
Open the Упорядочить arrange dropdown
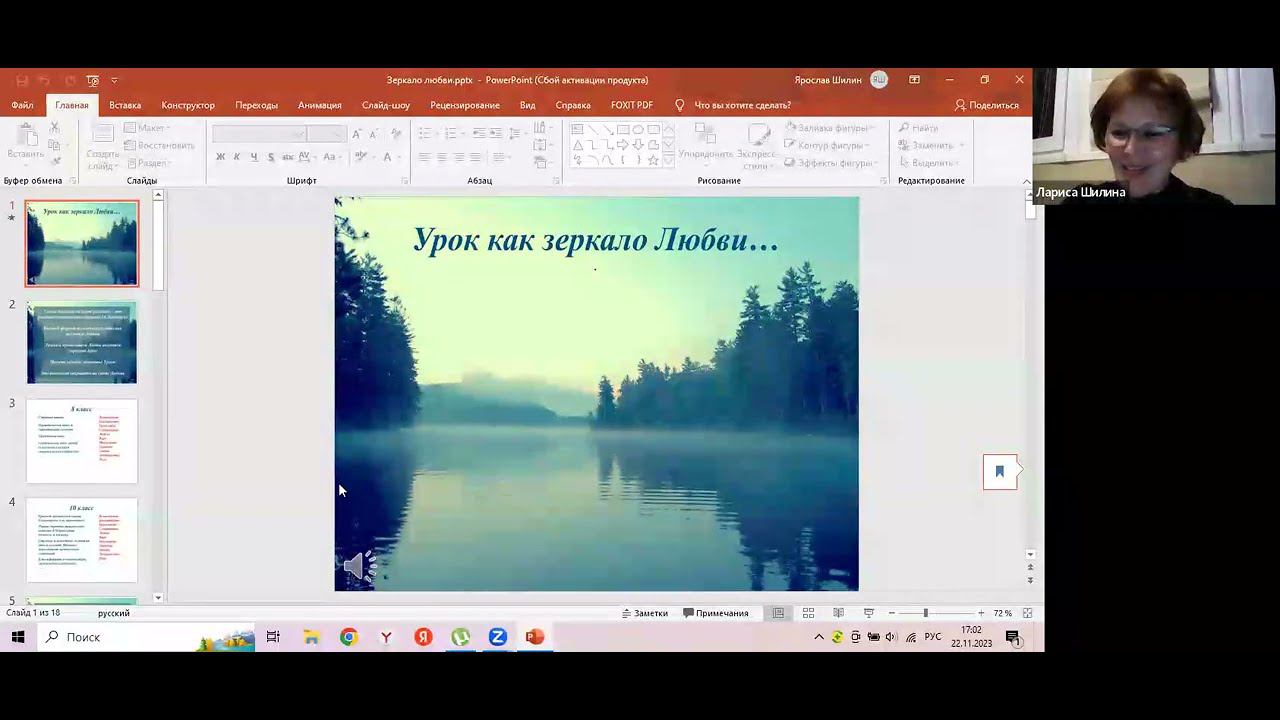click(706, 142)
